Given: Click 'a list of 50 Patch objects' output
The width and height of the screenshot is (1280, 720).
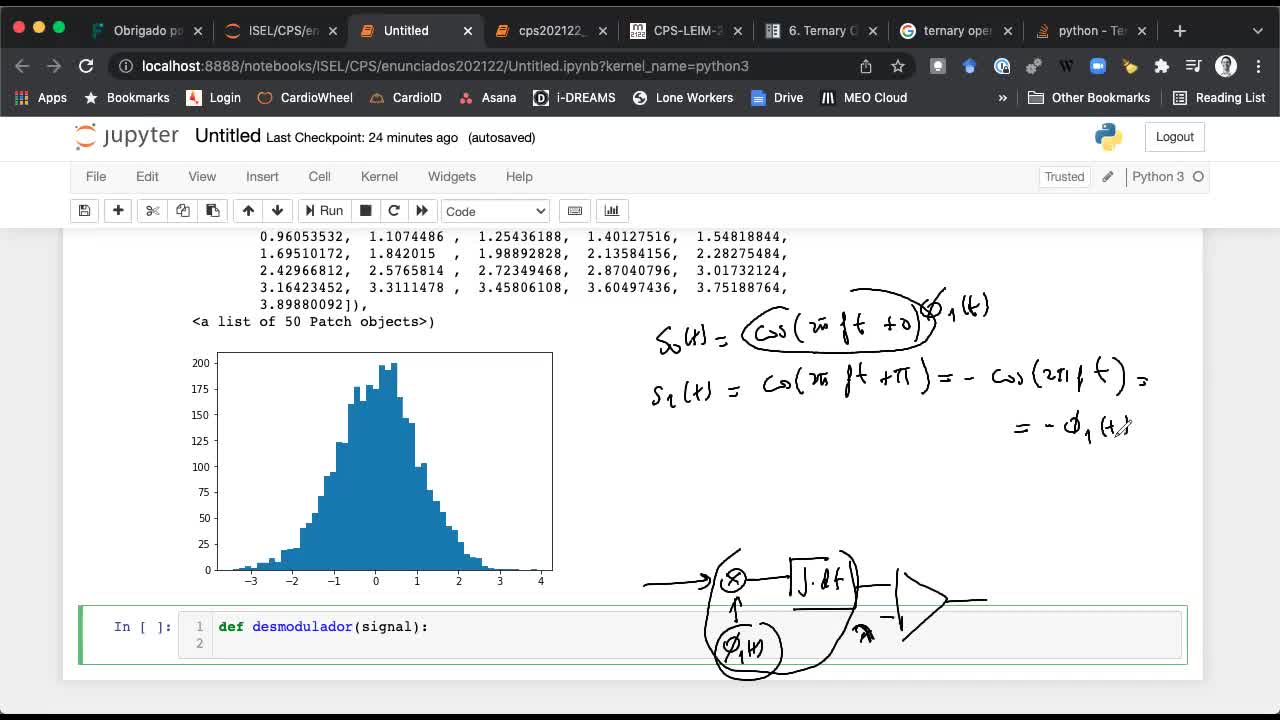Looking at the screenshot, I should [313, 322].
